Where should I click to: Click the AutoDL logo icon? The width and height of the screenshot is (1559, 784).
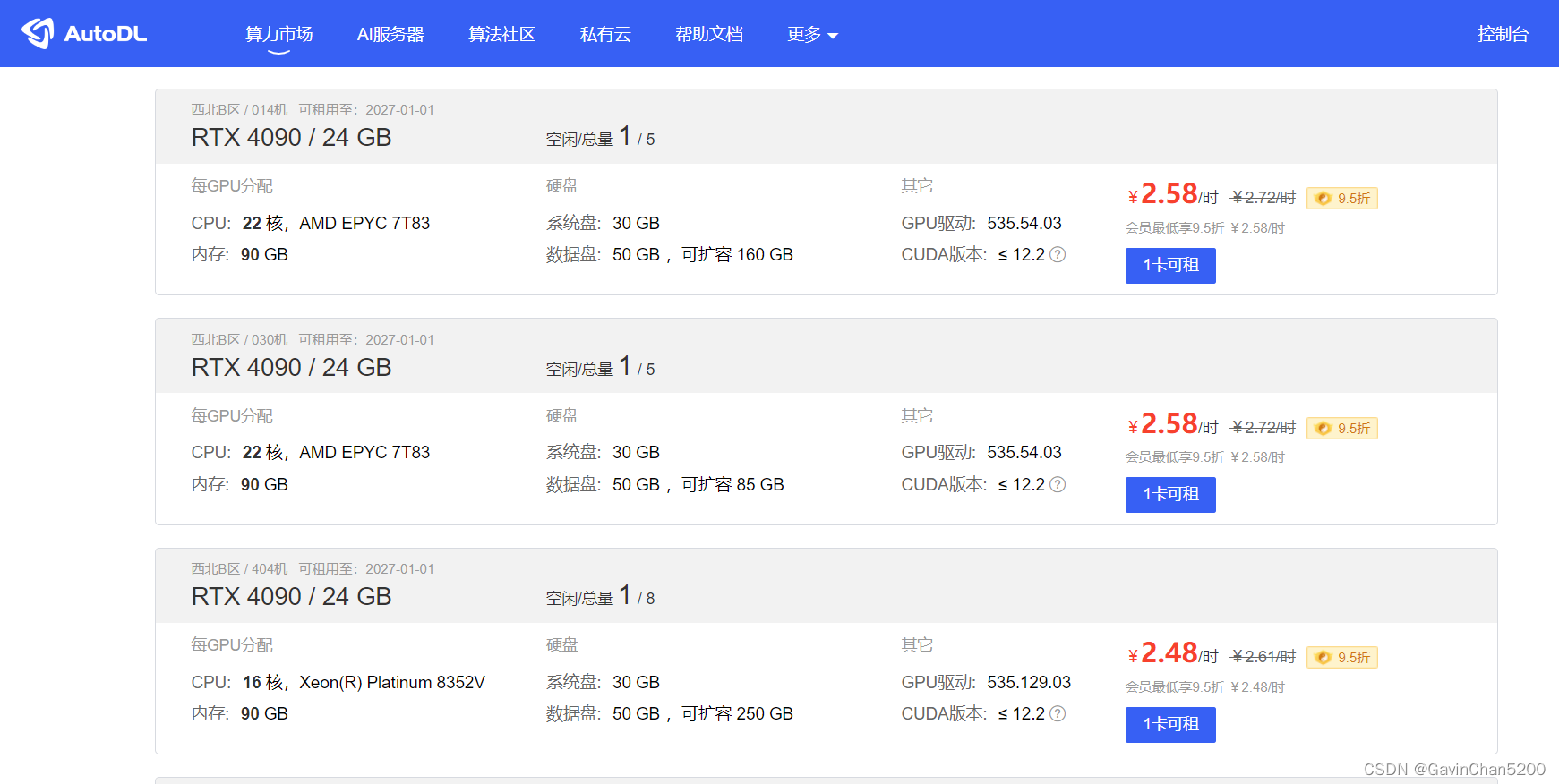[38, 33]
